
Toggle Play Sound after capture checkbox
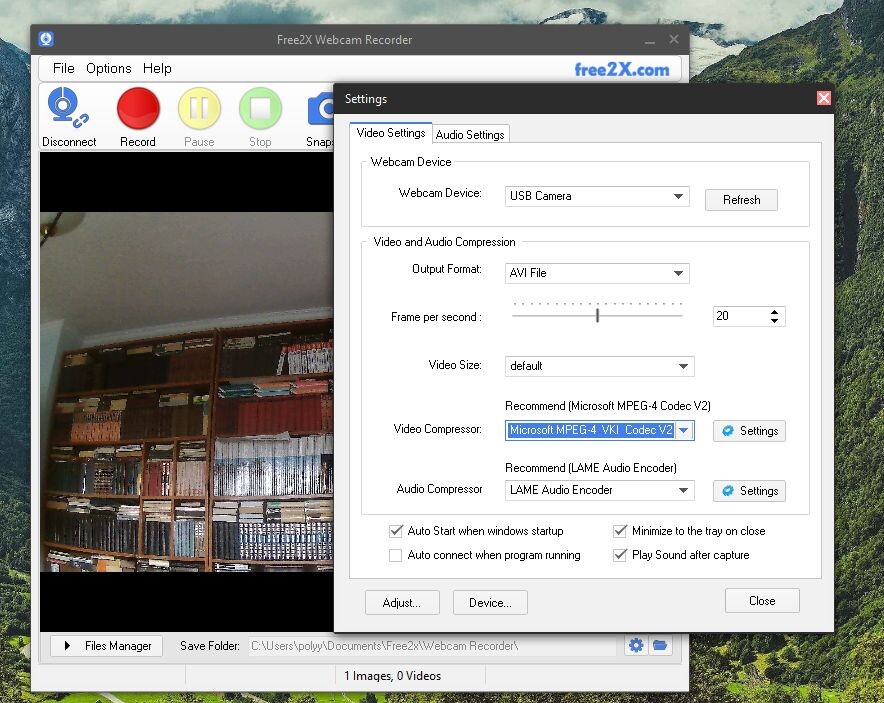[620, 555]
